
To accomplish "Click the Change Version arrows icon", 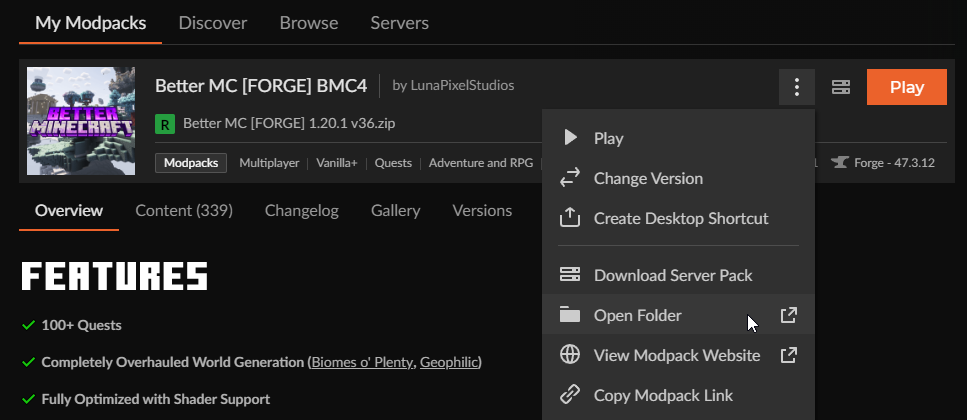I will (x=570, y=178).
